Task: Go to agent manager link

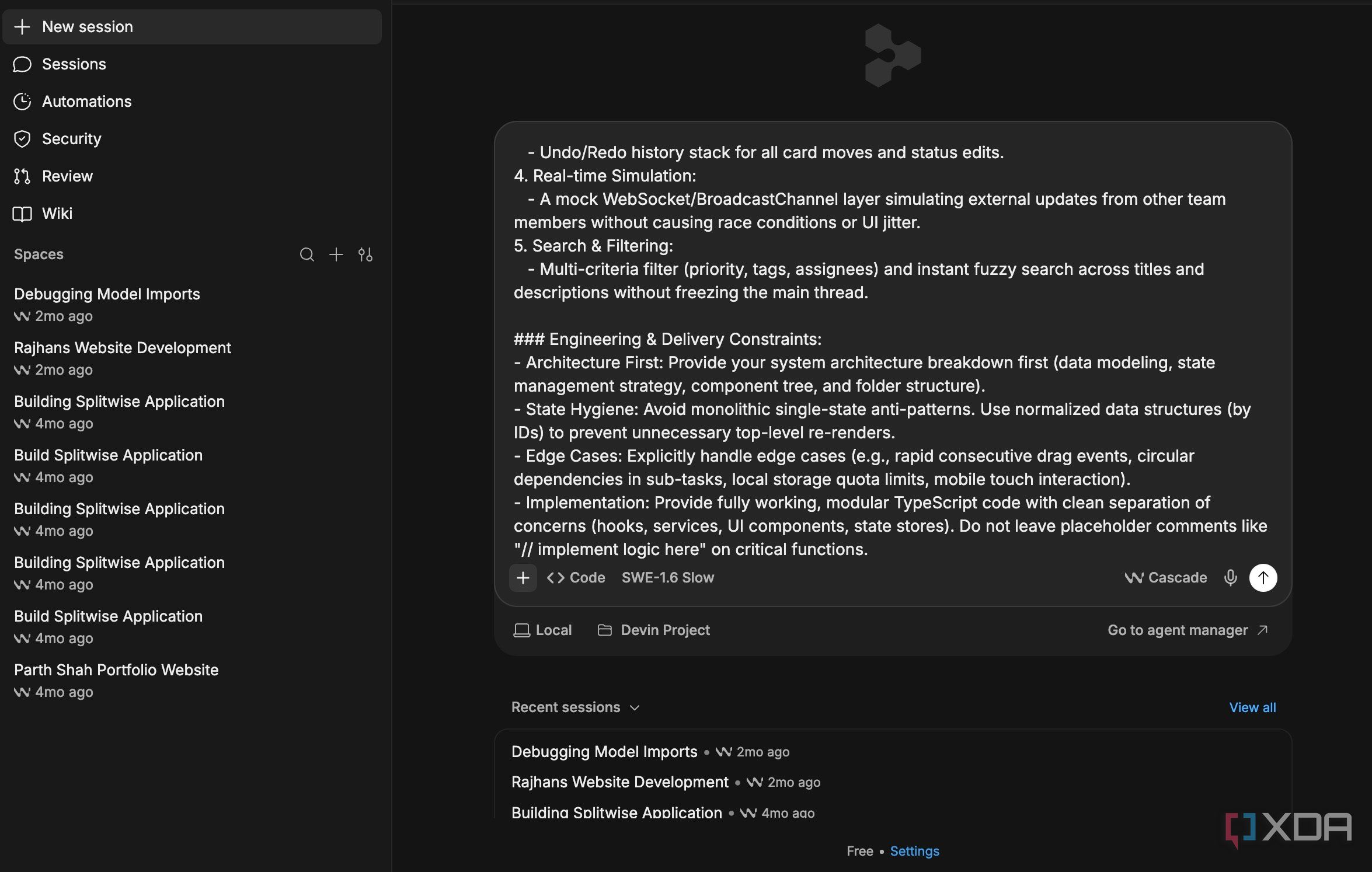Action: [1188, 630]
